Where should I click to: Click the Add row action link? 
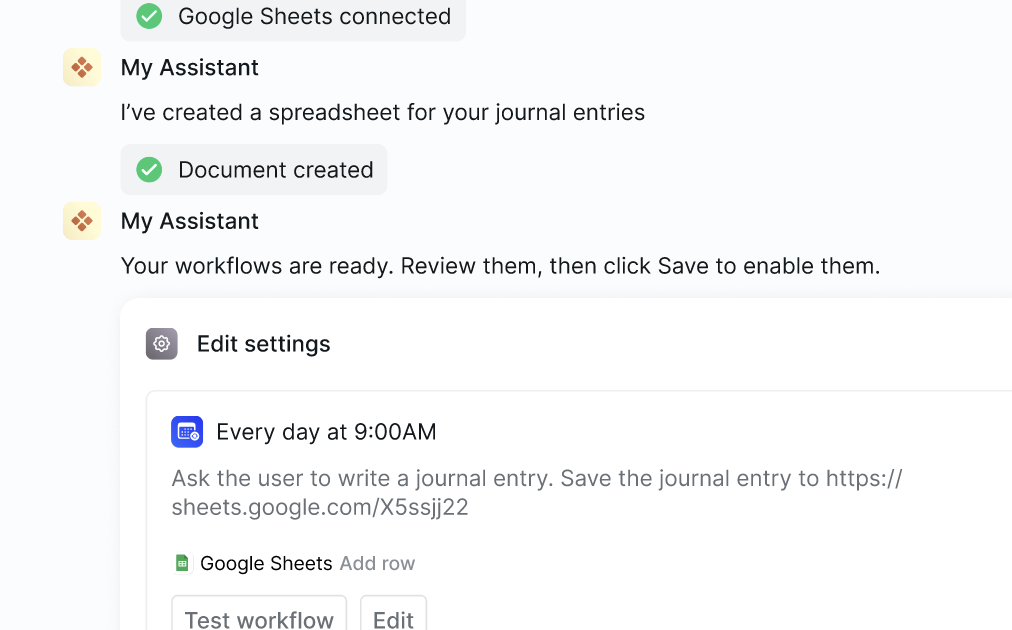tap(377, 563)
